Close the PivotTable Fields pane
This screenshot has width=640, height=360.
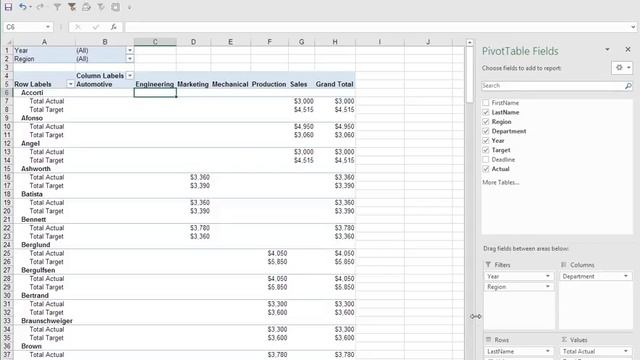[628, 49]
